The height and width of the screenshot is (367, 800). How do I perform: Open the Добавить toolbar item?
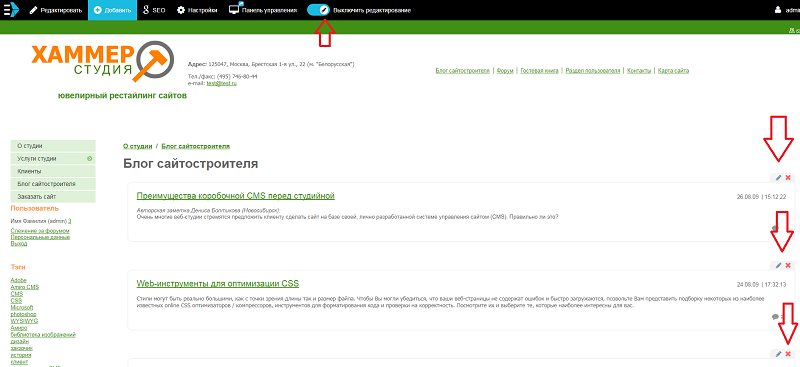coord(112,10)
